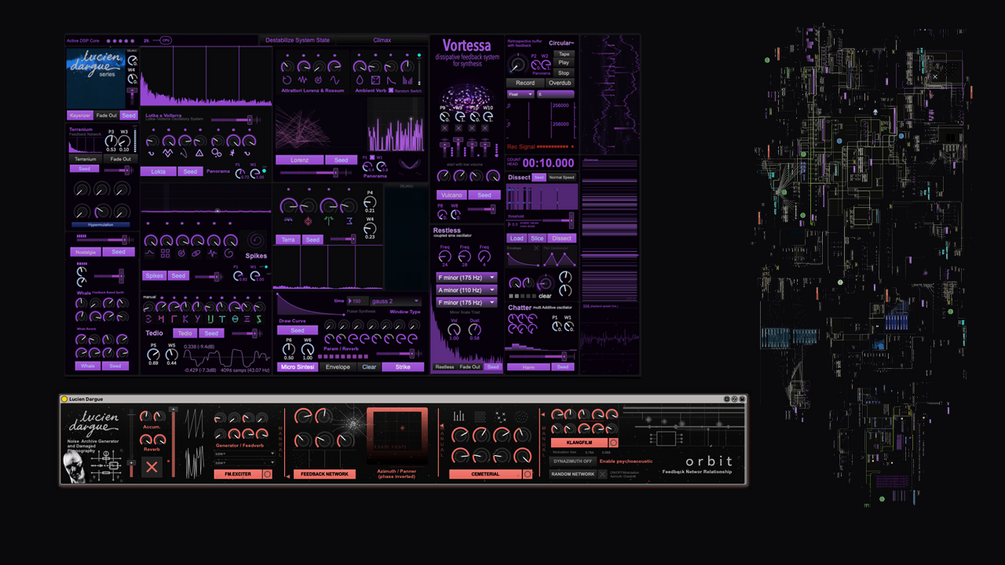Toggle the X box beside RANDOM NETWORK
The height and width of the screenshot is (565, 1005).
point(602,474)
